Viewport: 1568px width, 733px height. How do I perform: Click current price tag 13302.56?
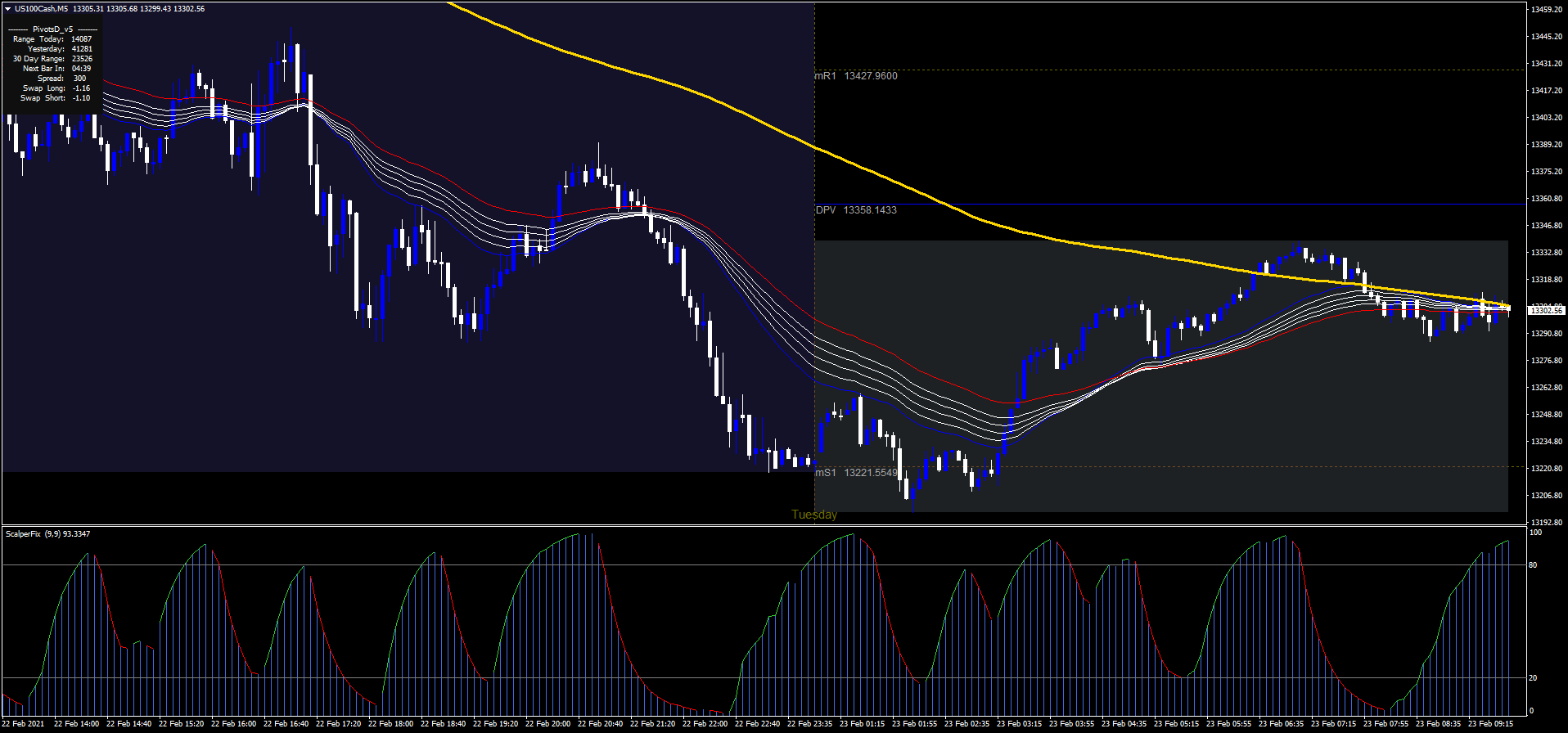[x=1546, y=311]
